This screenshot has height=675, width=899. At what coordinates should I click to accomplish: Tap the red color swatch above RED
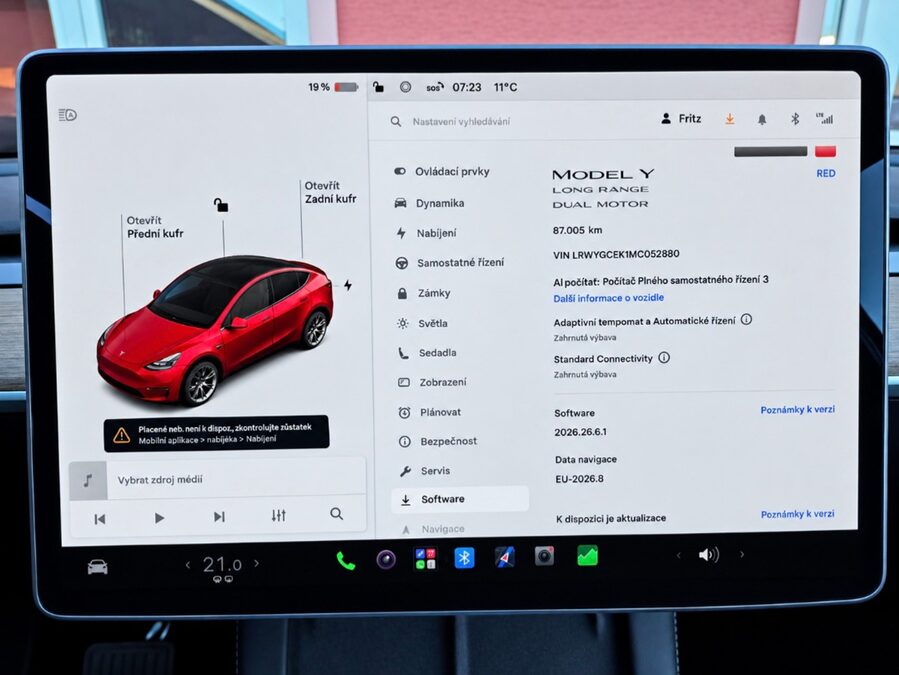point(826,151)
